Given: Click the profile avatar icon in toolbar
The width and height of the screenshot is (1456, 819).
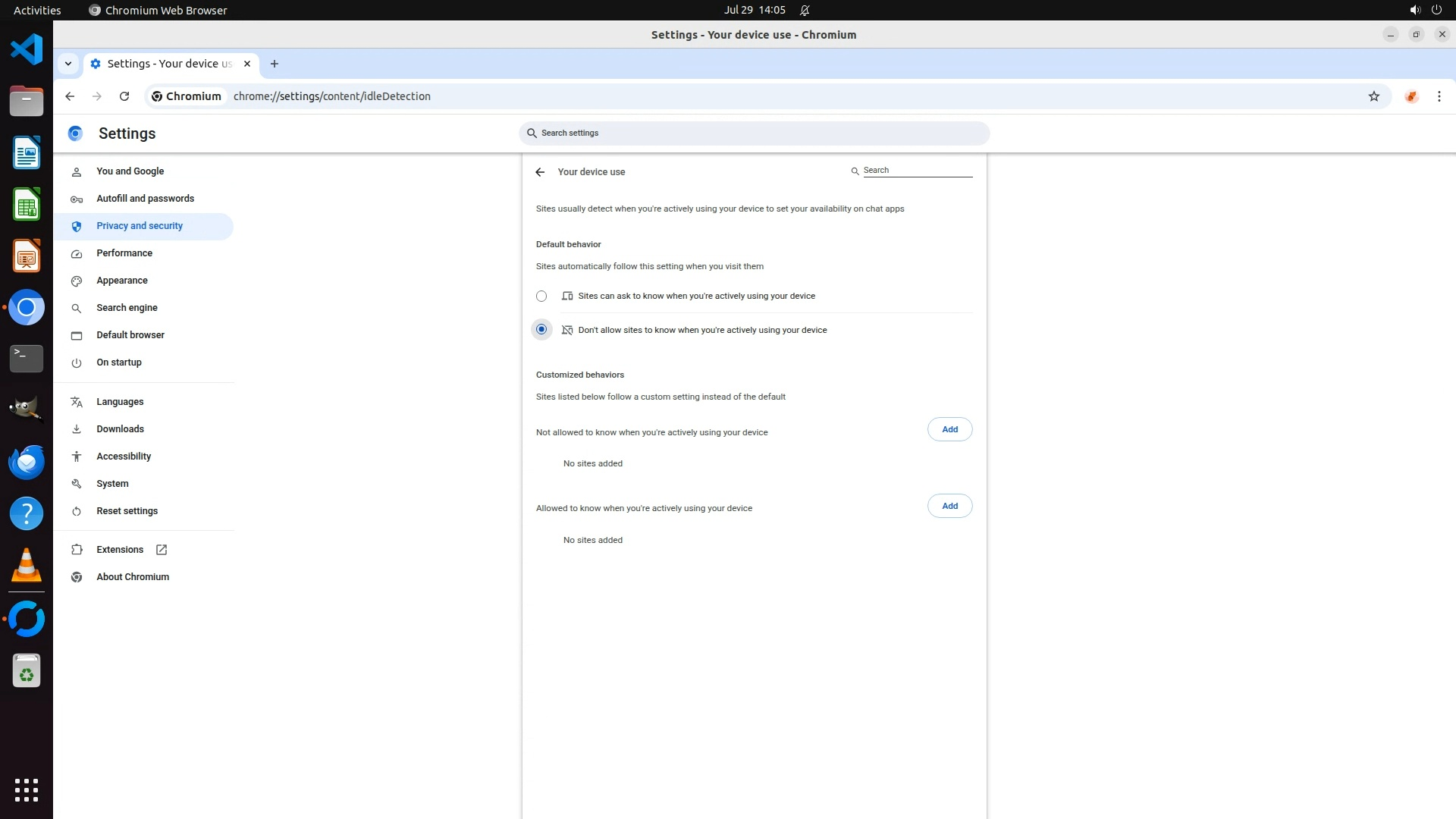Looking at the screenshot, I should [1411, 96].
